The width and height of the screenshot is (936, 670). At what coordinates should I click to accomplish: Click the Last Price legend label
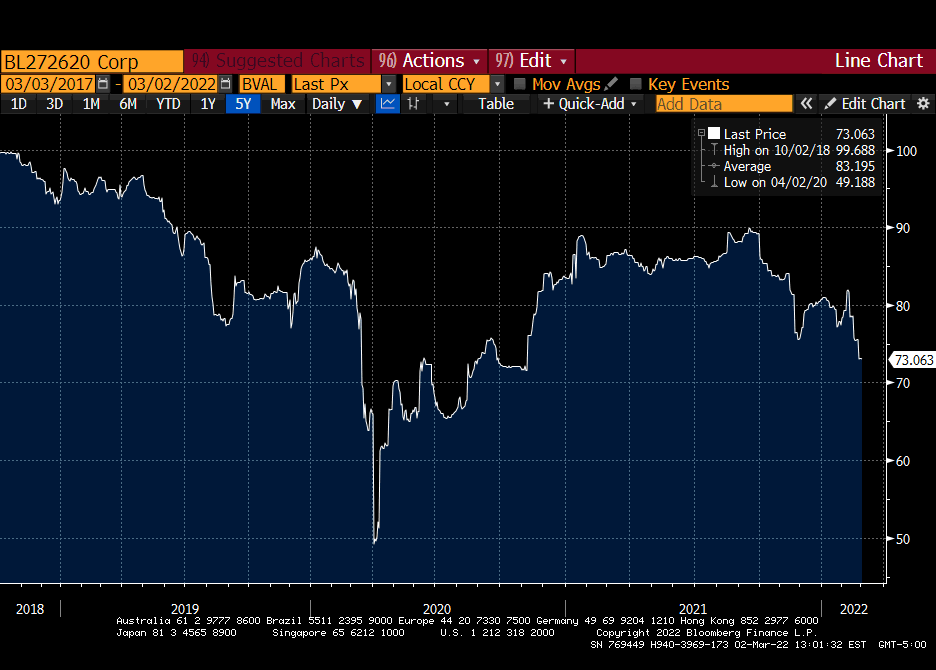[x=755, y=134]
